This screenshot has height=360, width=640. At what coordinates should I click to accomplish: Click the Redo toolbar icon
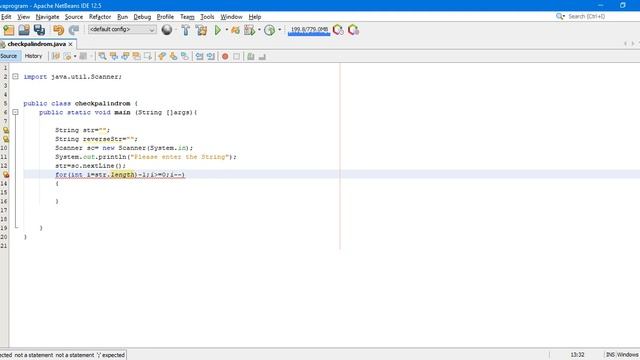coord(74,30)
